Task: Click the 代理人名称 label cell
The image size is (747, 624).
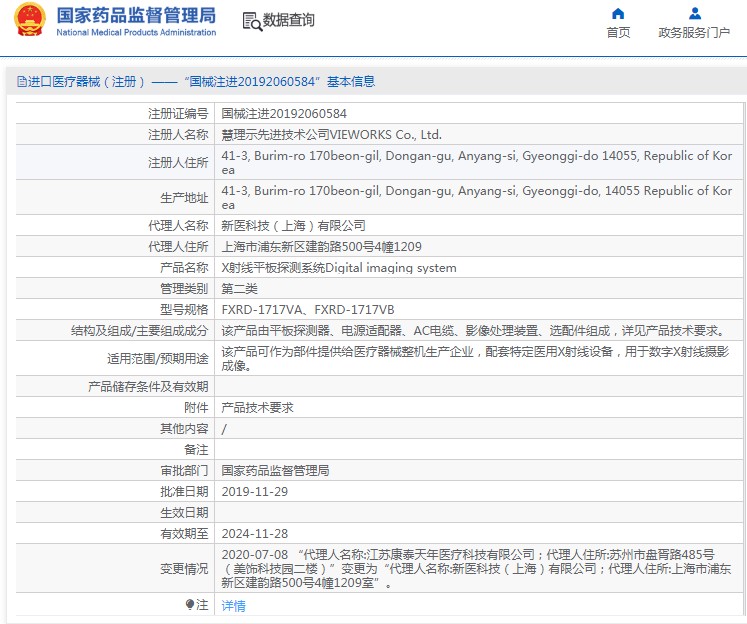Action: pos(115,225)
